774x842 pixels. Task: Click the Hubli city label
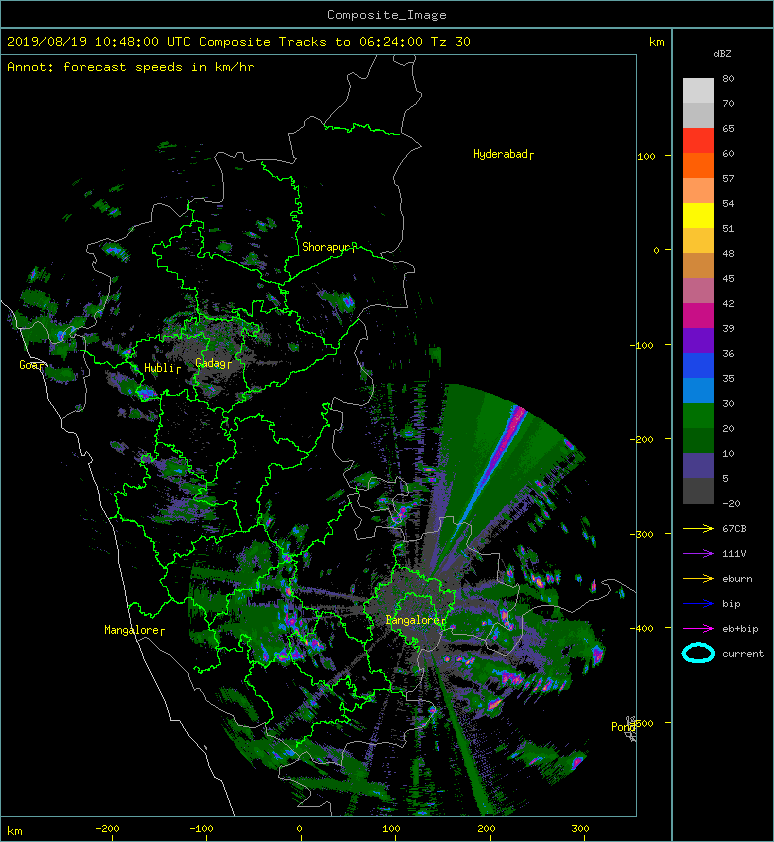coord(162,368)
